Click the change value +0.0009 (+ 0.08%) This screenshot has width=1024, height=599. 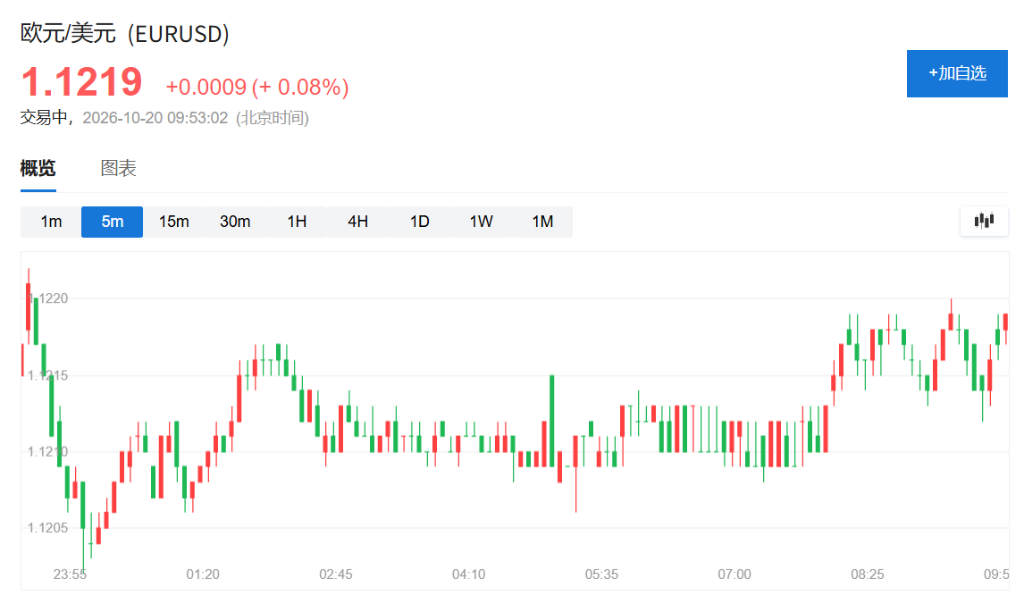pos(257,87)
